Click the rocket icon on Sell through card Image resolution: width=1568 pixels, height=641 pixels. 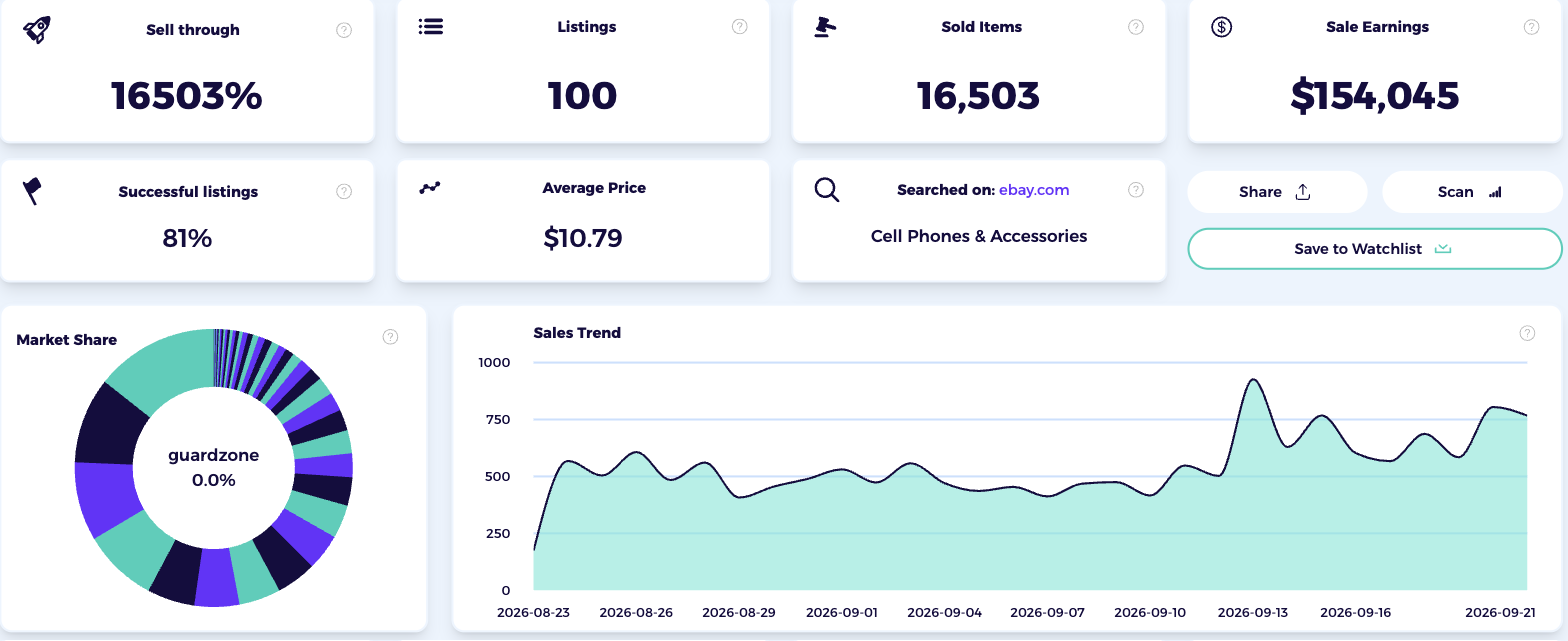point(36,29)
